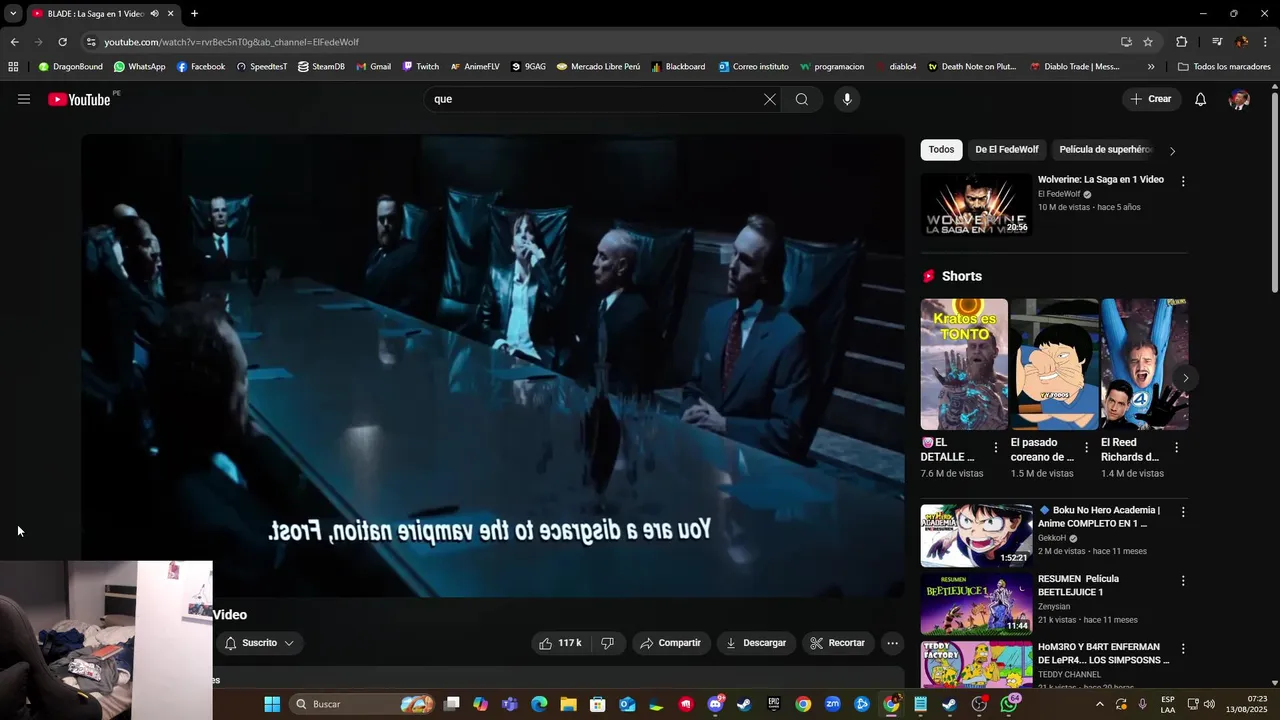
Task: Open the browser apps grid shortcut
Action: [x=13, y=67]
